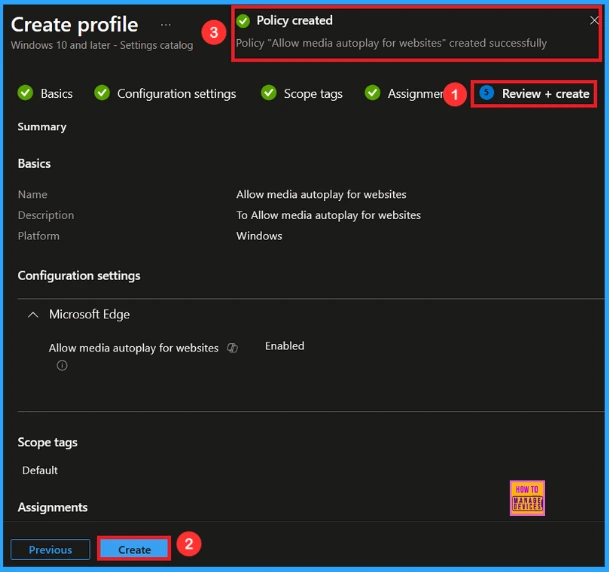Click the Policy created heading
609x572 pixels.
coord(294,20)
